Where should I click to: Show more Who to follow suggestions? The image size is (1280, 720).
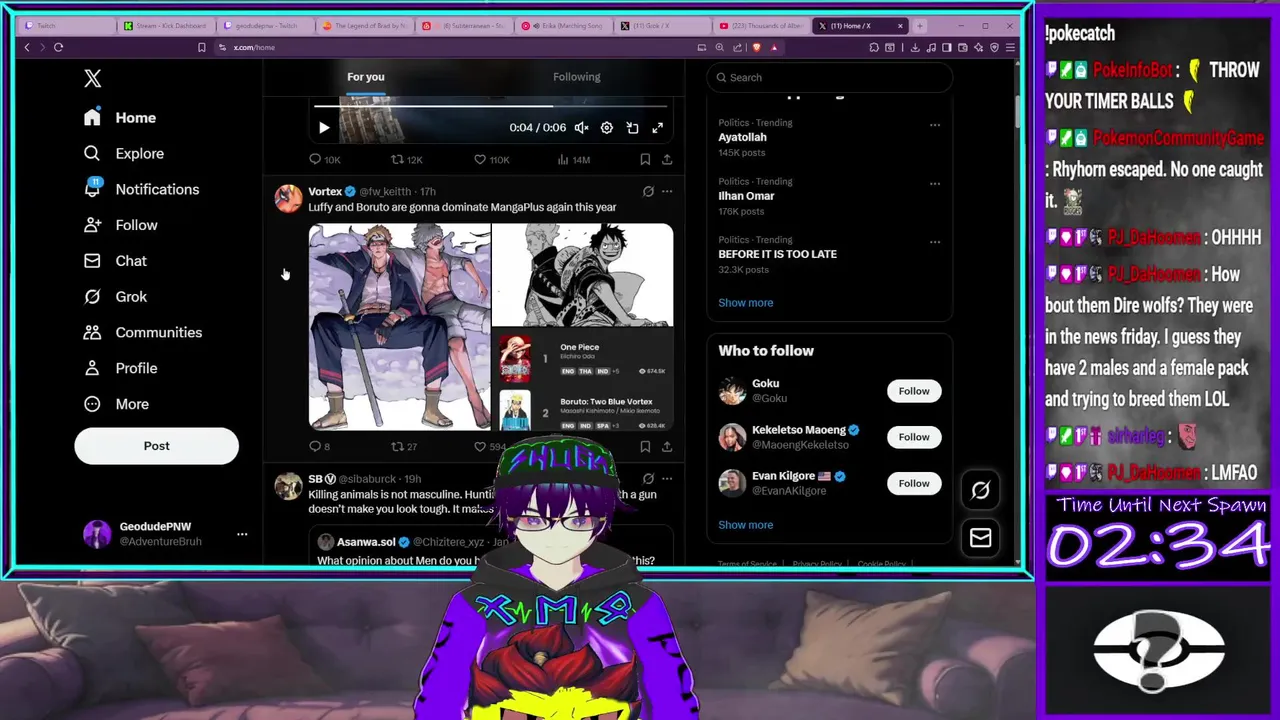746,525
